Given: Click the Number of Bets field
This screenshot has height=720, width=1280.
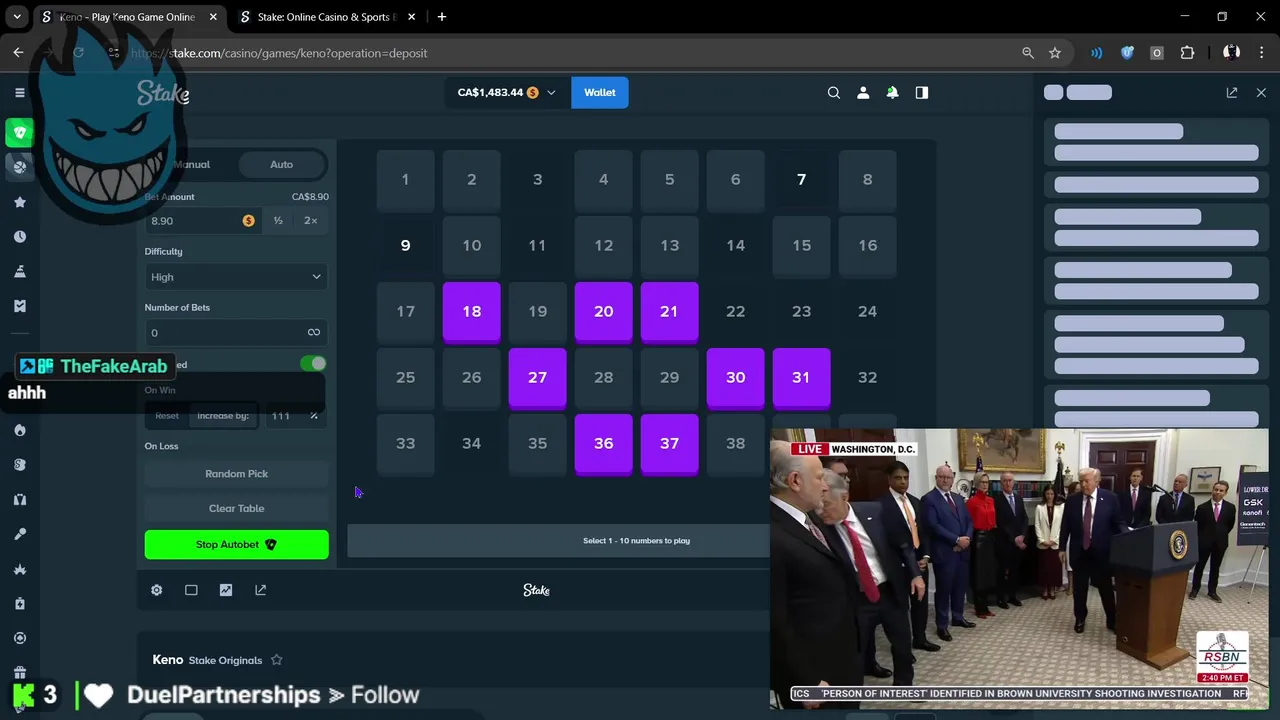Looking at the screenshot, I should (236, 333).
